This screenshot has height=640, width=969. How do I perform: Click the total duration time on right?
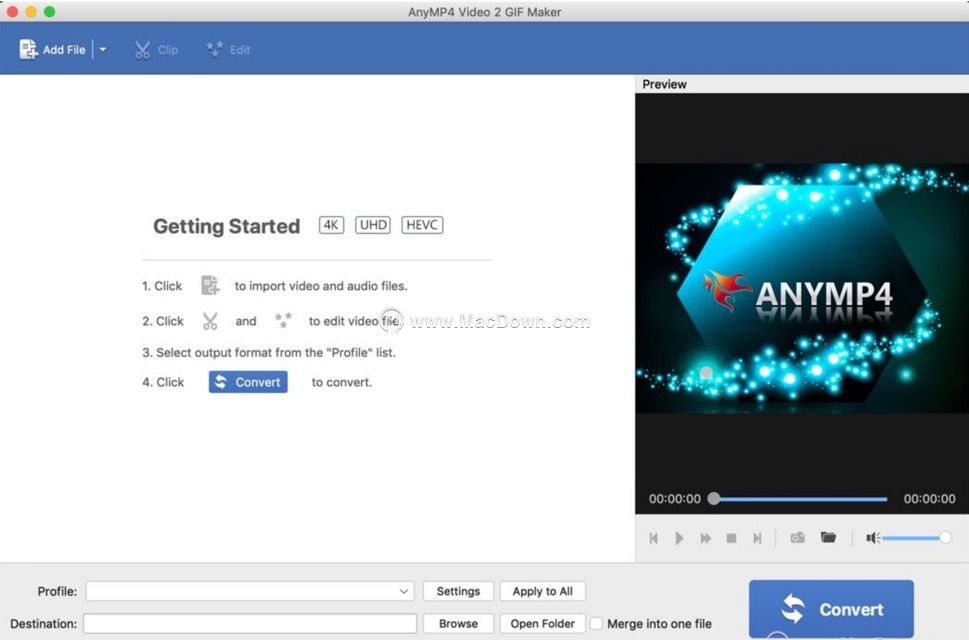929,499
